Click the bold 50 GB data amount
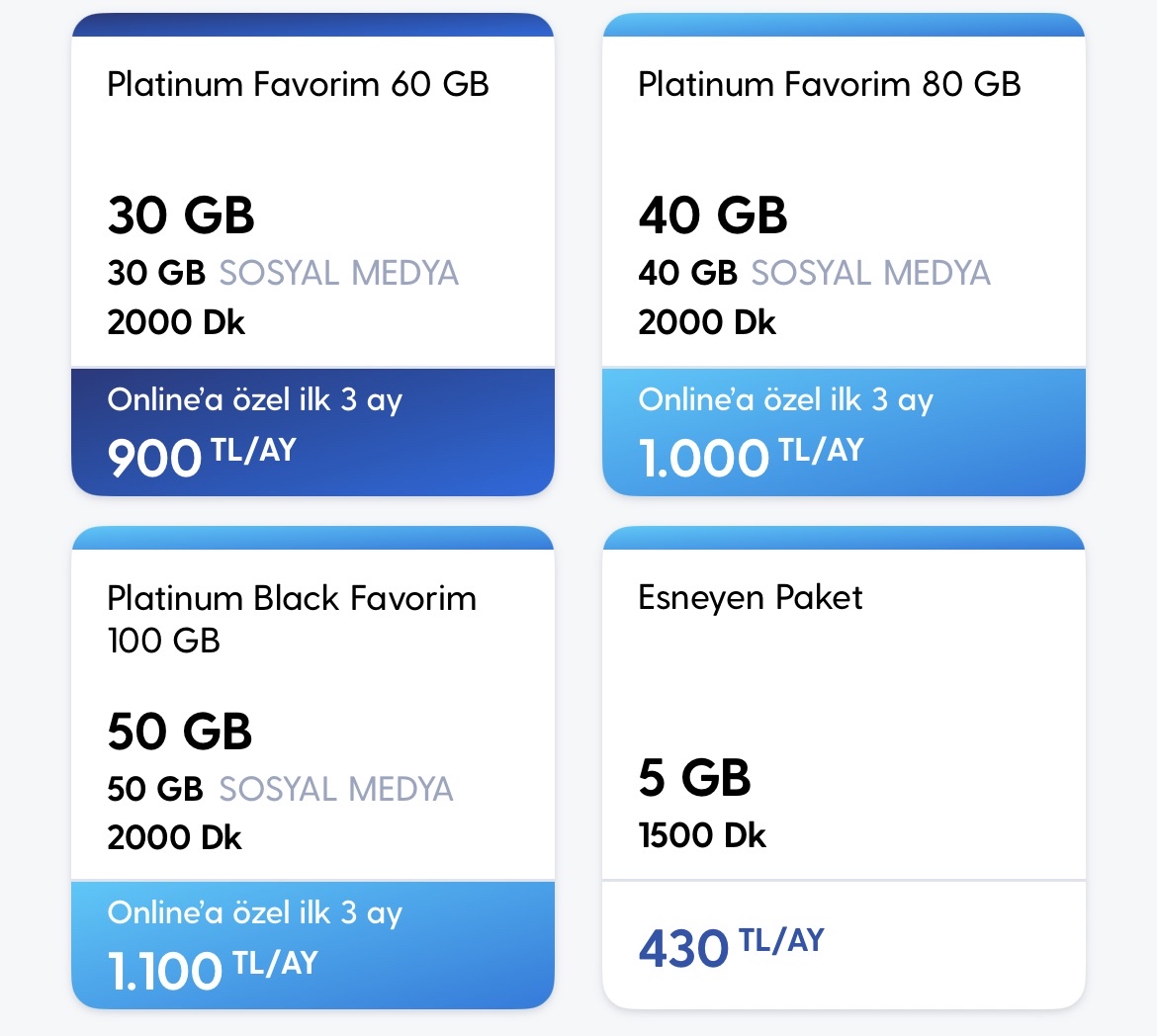 [180, 732]
